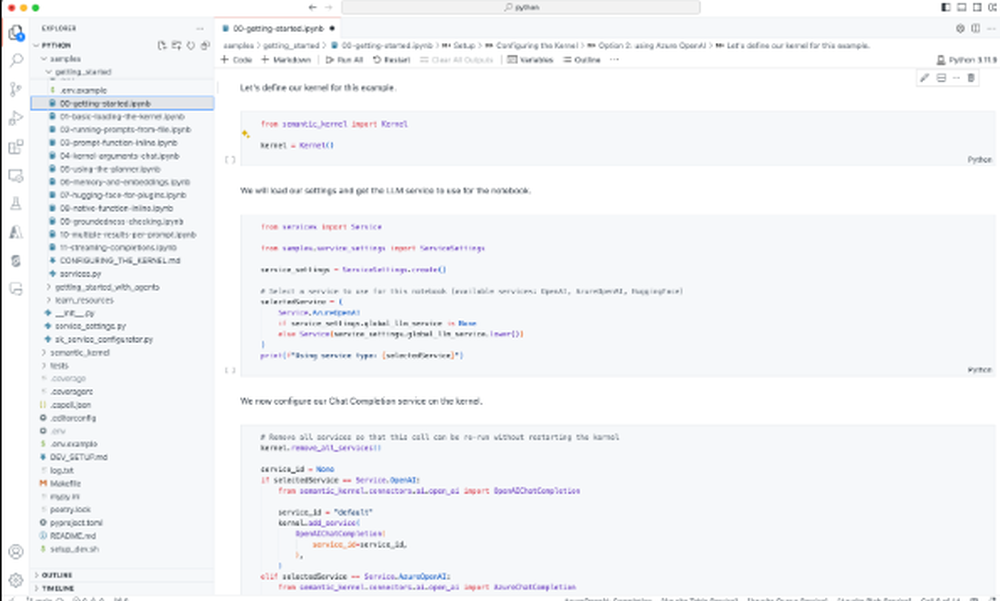Run All notebook cells
The image size is (1000, 601).
(344, 59)
